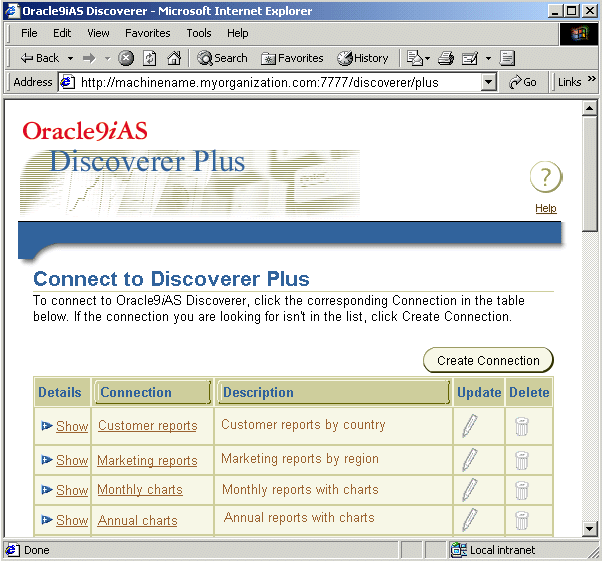Open the Favorites menu
The height and width of the screenshot is (561, 602).
[148, 33]
